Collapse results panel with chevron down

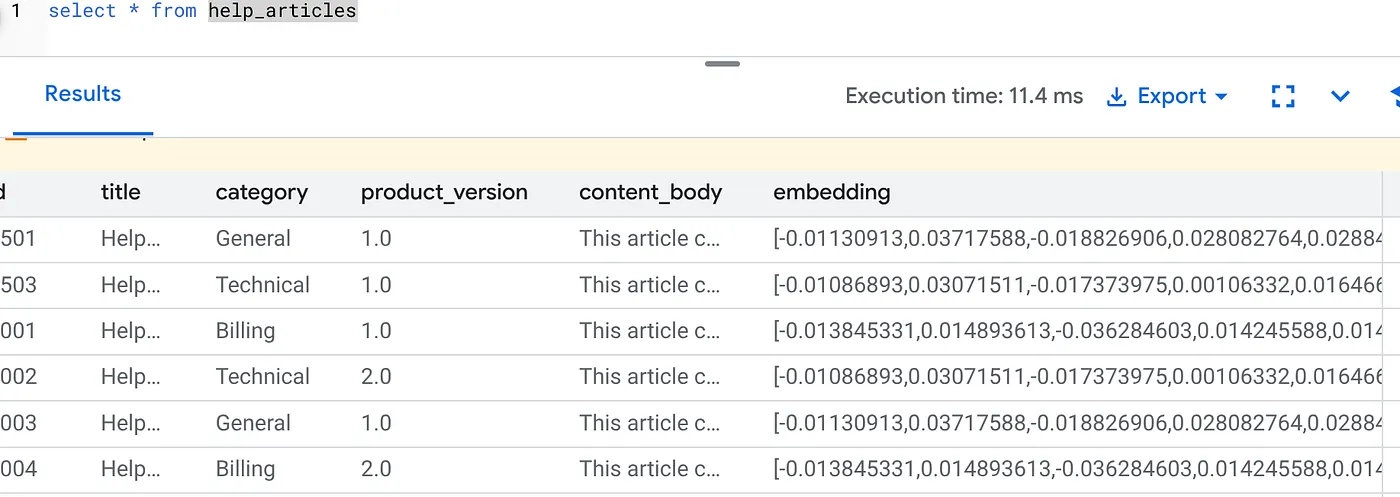[x=1340, y=97]
